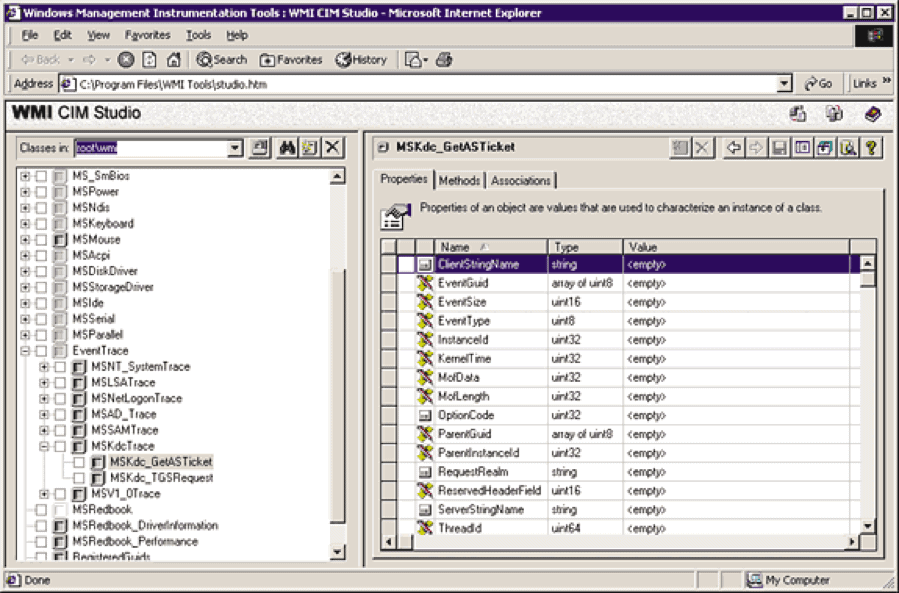Click the Add class icon in left pane
899x593 pixels.
[310, 148]
